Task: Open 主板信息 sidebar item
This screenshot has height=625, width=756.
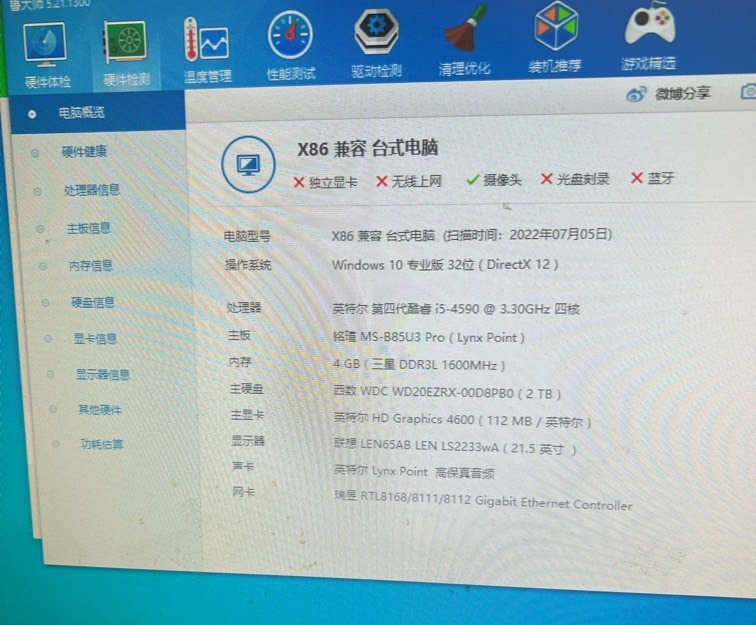Action: coord(89,228)
